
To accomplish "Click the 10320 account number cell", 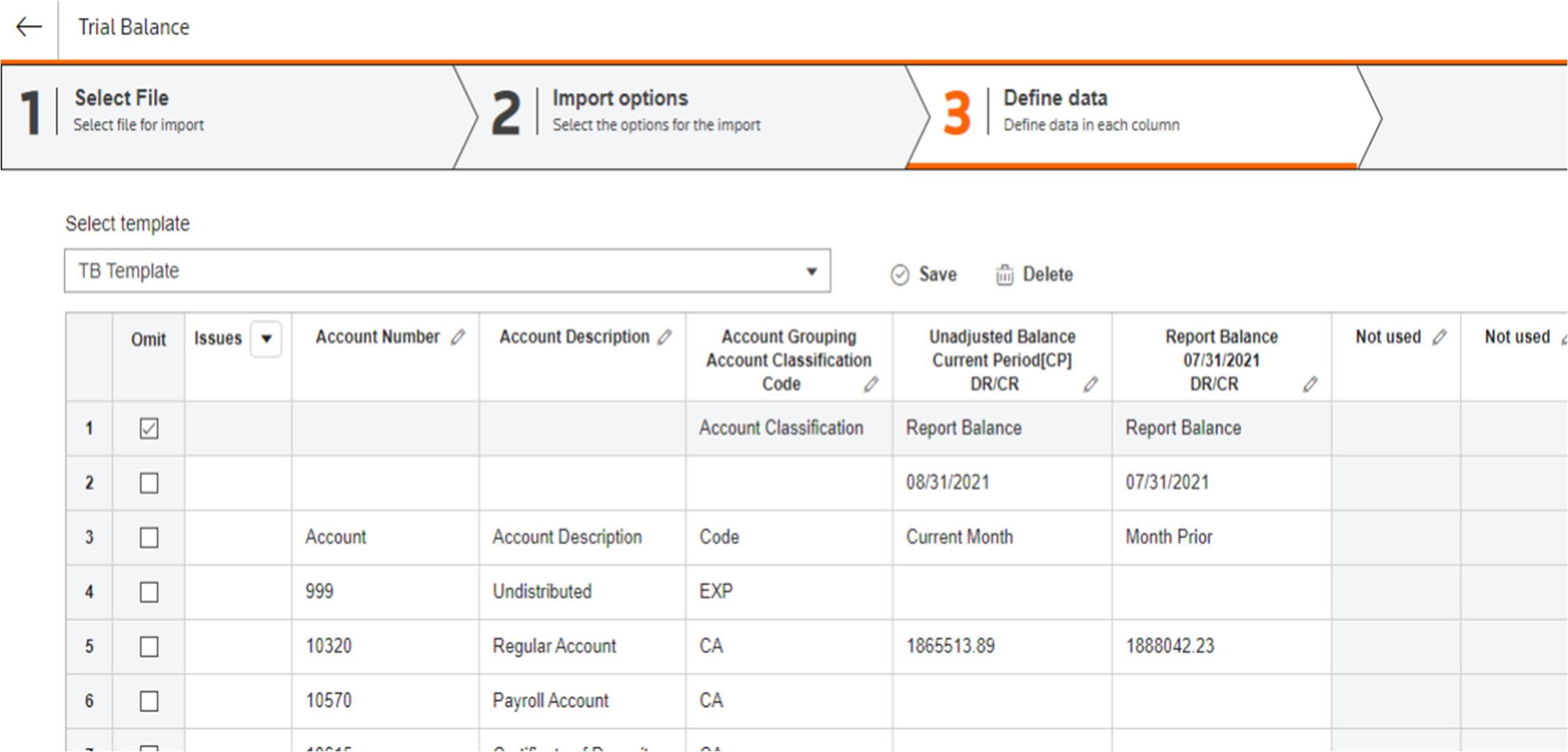I will click(329, 646).
